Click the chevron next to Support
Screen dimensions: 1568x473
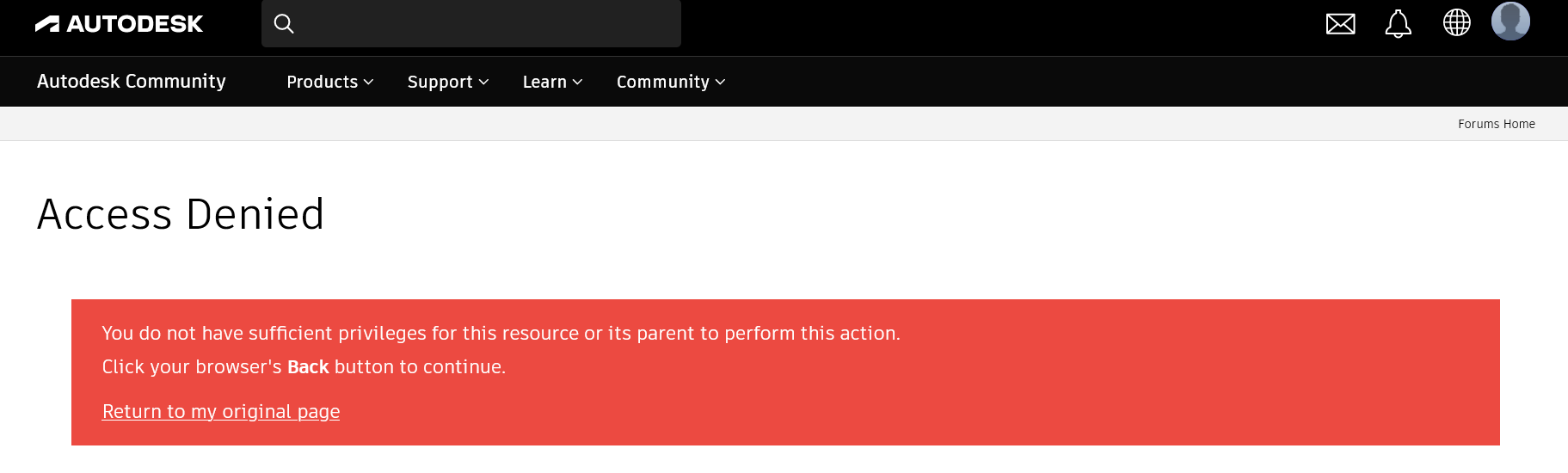(484, 83)
